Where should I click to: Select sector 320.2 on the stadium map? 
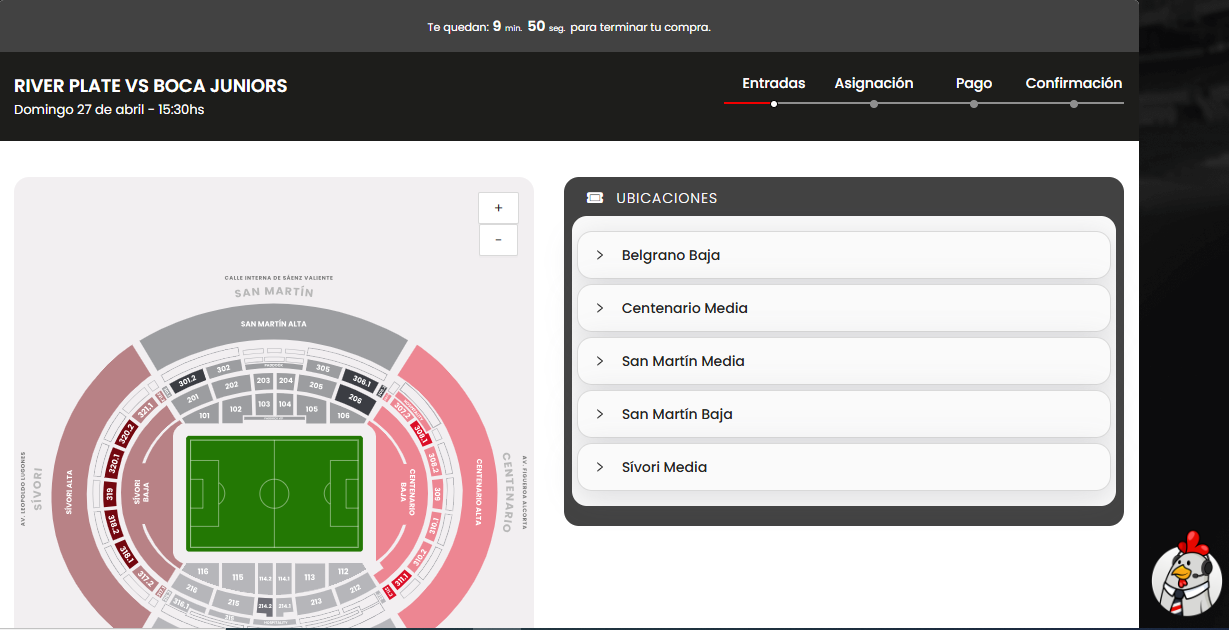126,433
